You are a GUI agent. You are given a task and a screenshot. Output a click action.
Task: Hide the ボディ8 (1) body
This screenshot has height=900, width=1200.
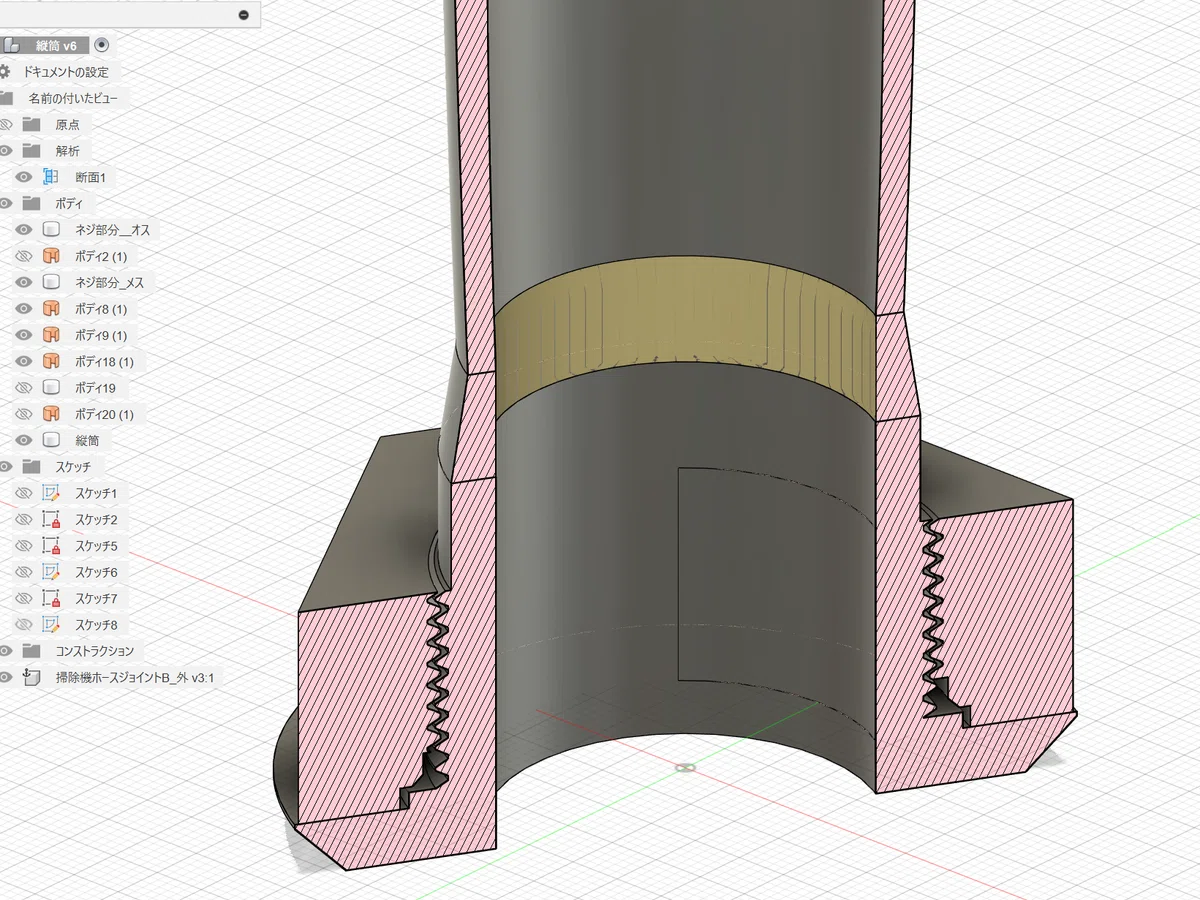(x=25, y=308)
